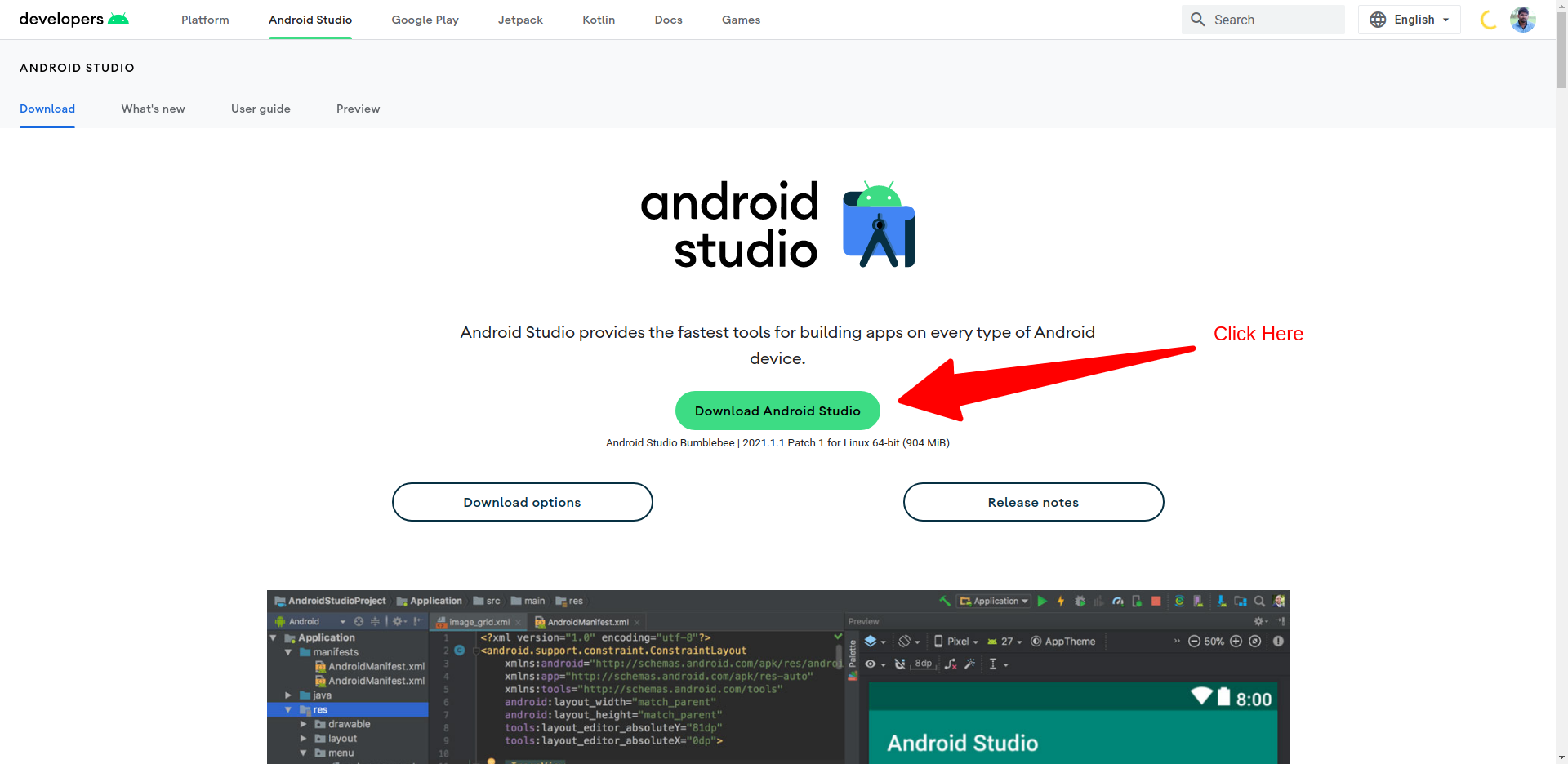Viewport: 1568px width, 764px height.
Task: Click the Android Studio compass logo
Action: pyautogui.click(x=879, y=224)
